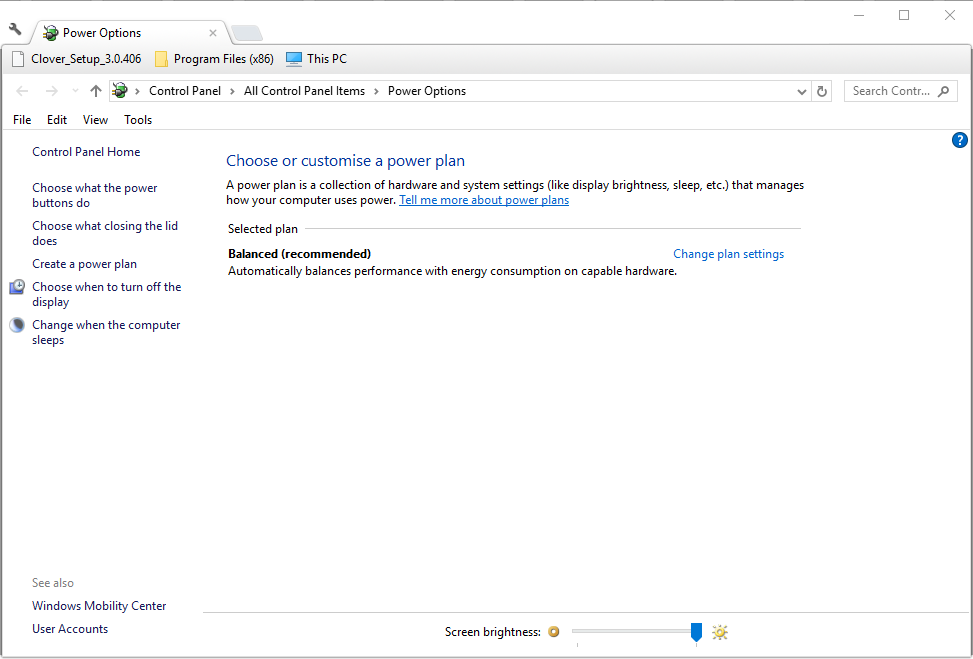Click the screen brightness slider handle
Viewport: 973px width, 659px height.
[696, 631]
